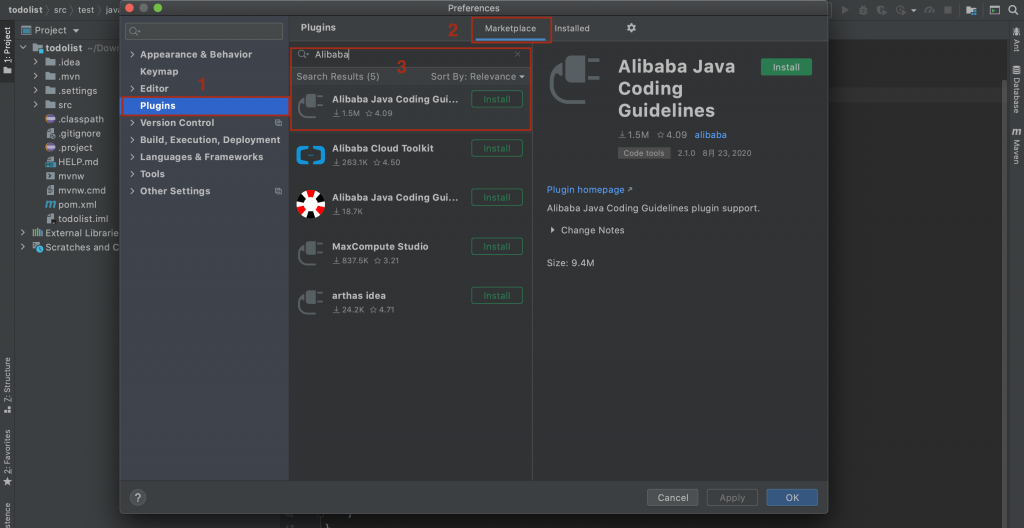Click the Code tools tag
The image size is (1024, 528).
click(644, 153)
